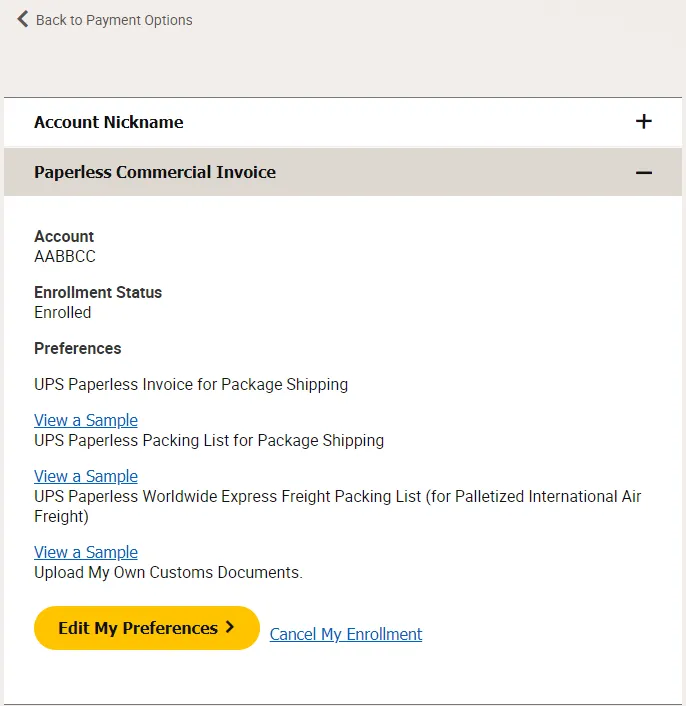Screen dimensions: 686x706
Task: Click the Enrollment Status label
Action: coord(98,292)
